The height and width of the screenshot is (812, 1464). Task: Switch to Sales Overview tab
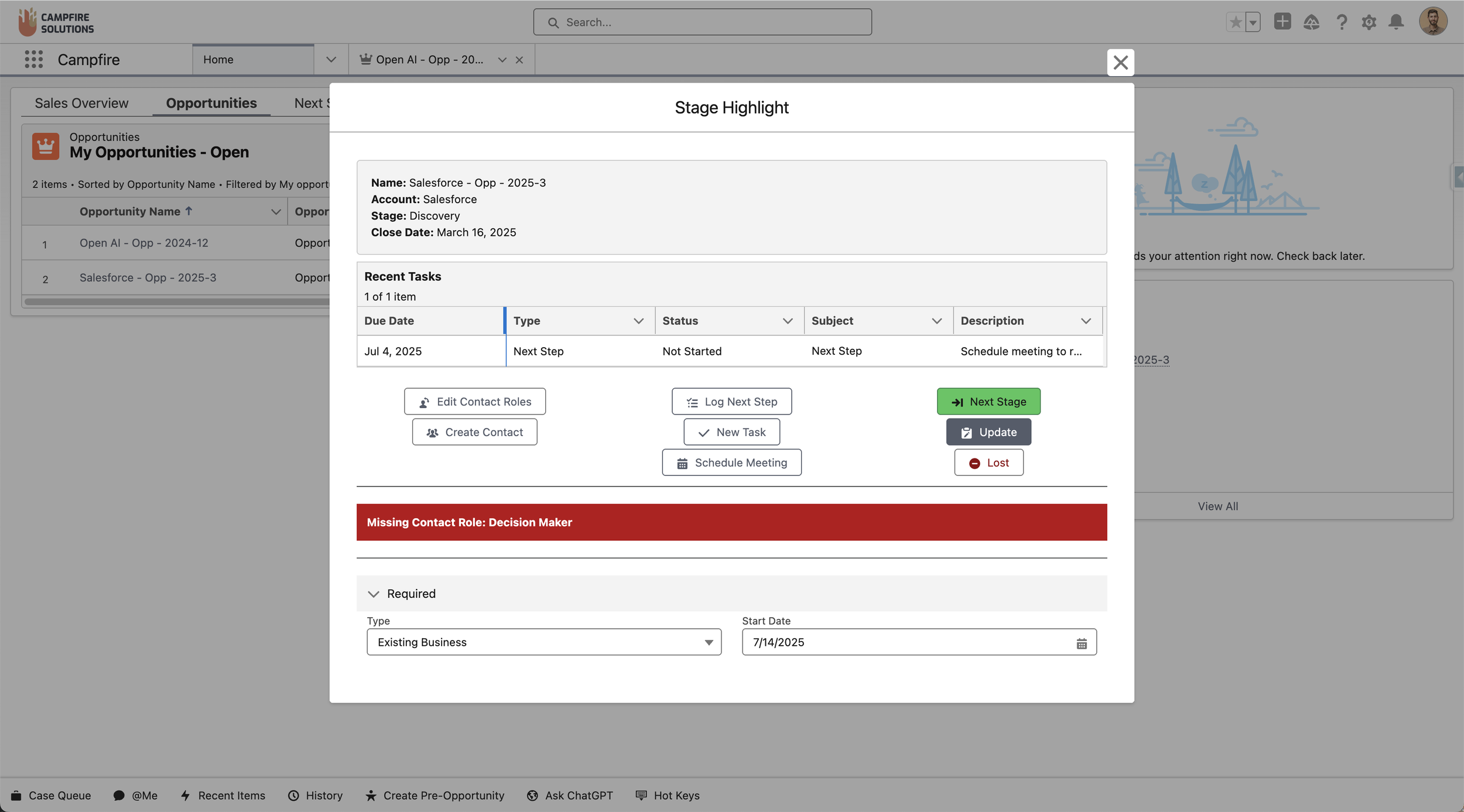point(81,103)
